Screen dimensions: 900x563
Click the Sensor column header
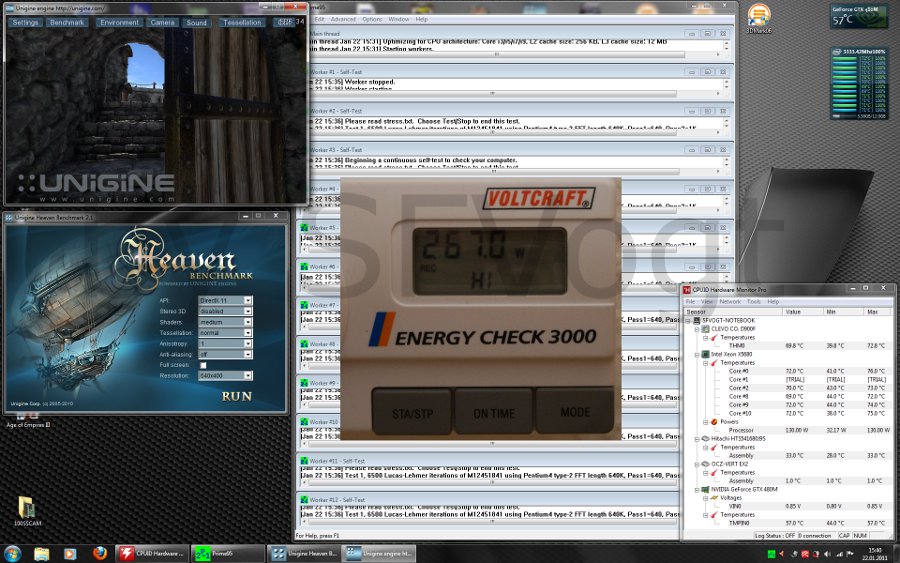733,312
